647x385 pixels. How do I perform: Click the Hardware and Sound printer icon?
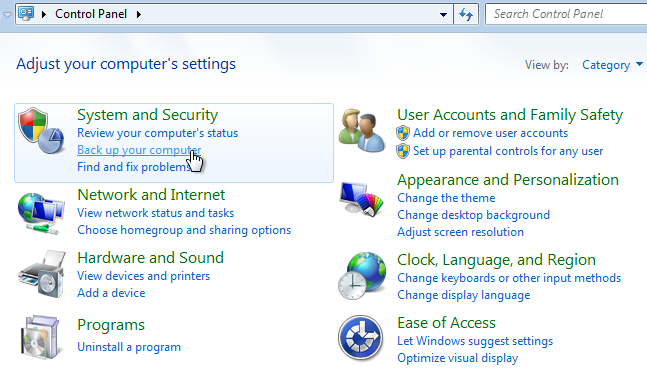42,274
